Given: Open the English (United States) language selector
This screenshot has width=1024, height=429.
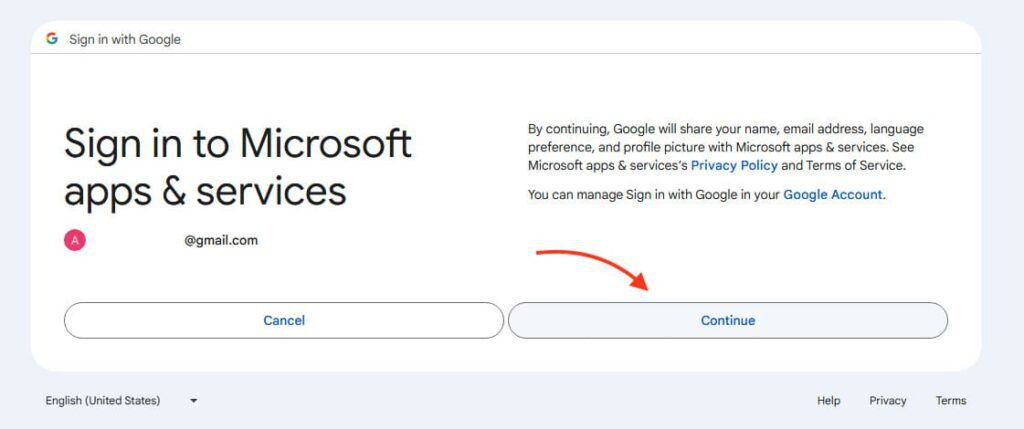Looking at the screenshot, I should pos(103,400).
